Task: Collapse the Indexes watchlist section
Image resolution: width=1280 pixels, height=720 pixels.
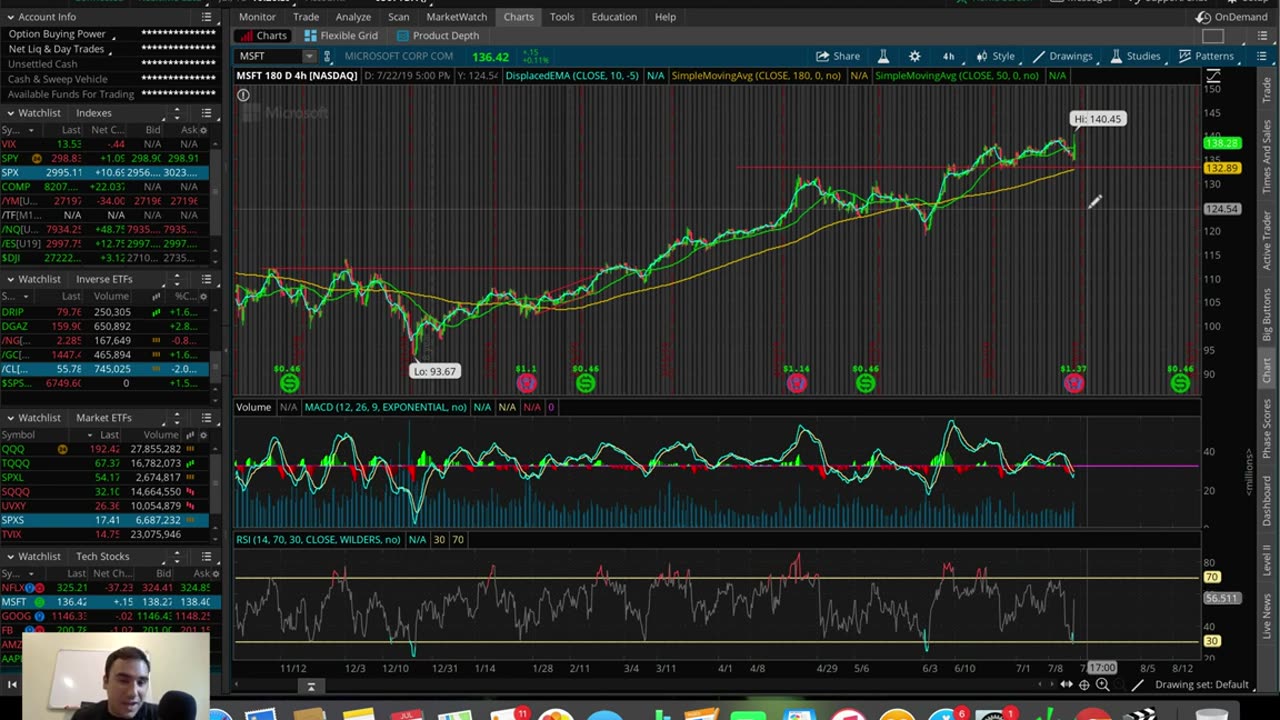Action: [x=10, y=113]
